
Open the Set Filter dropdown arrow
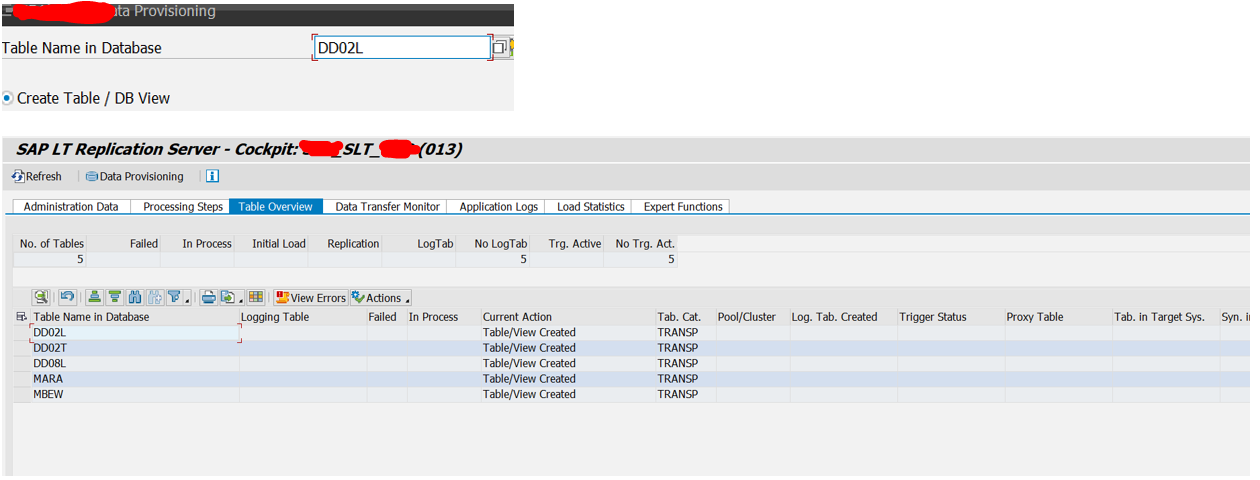pyautogui.click(x=187, y=299)
